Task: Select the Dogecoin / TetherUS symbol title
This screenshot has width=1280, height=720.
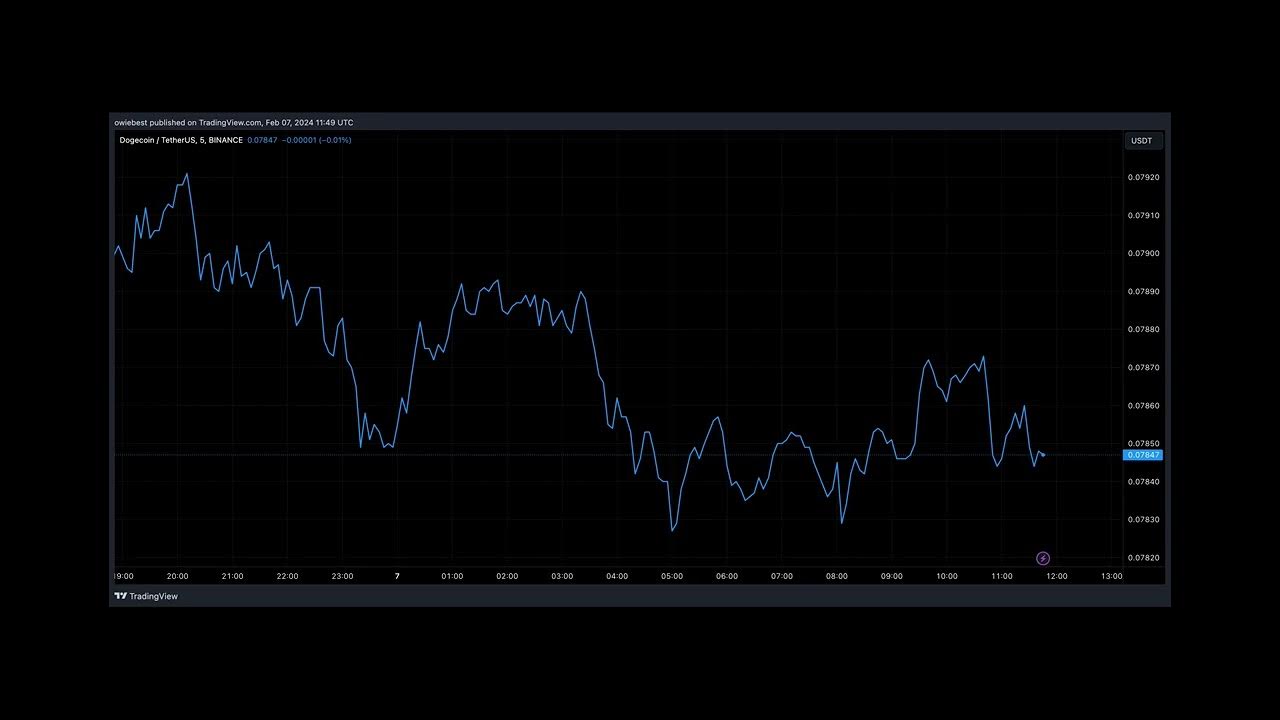Action: click(157, 140)
